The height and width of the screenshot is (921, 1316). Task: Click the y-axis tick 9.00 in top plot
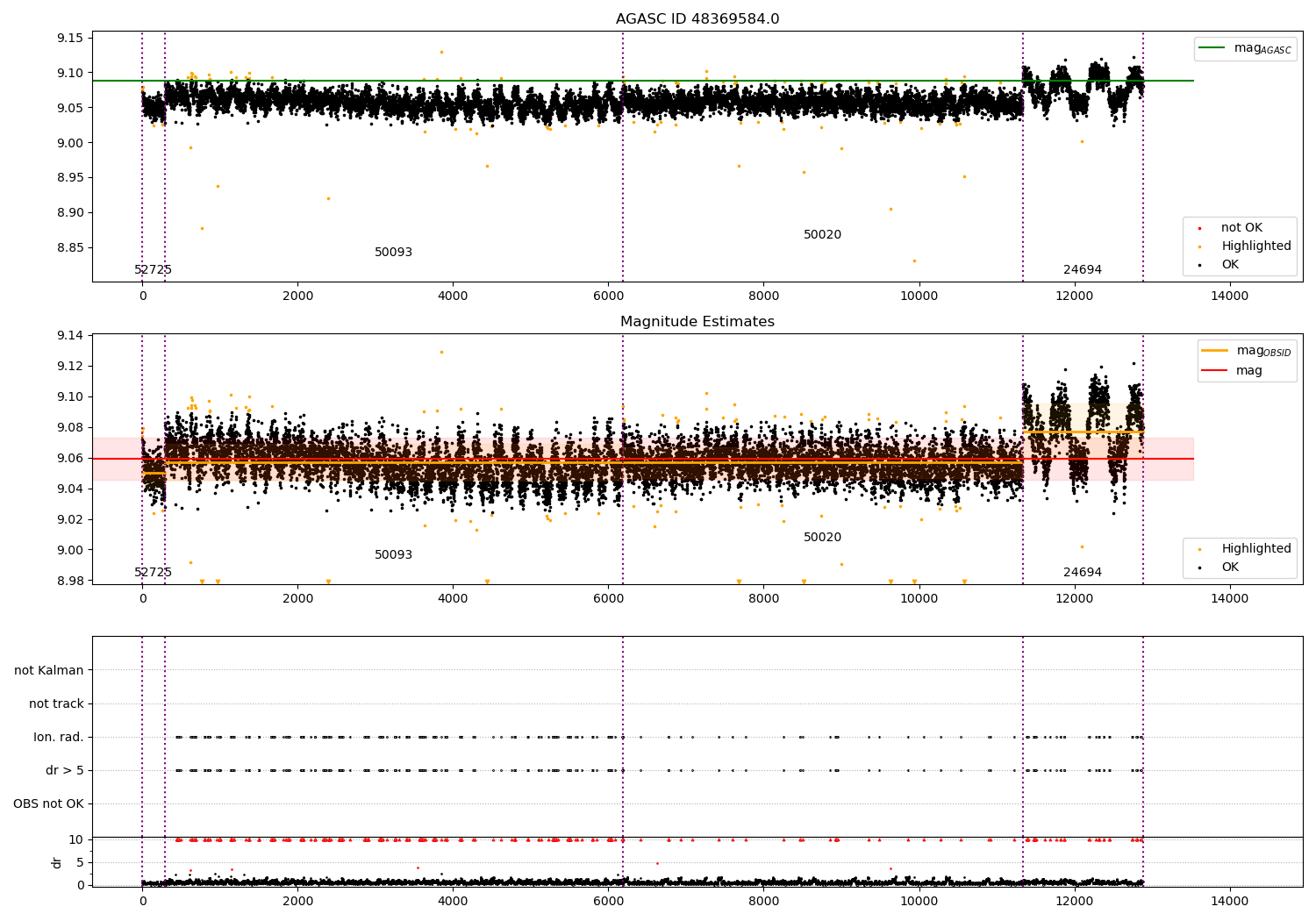point(70,143)
